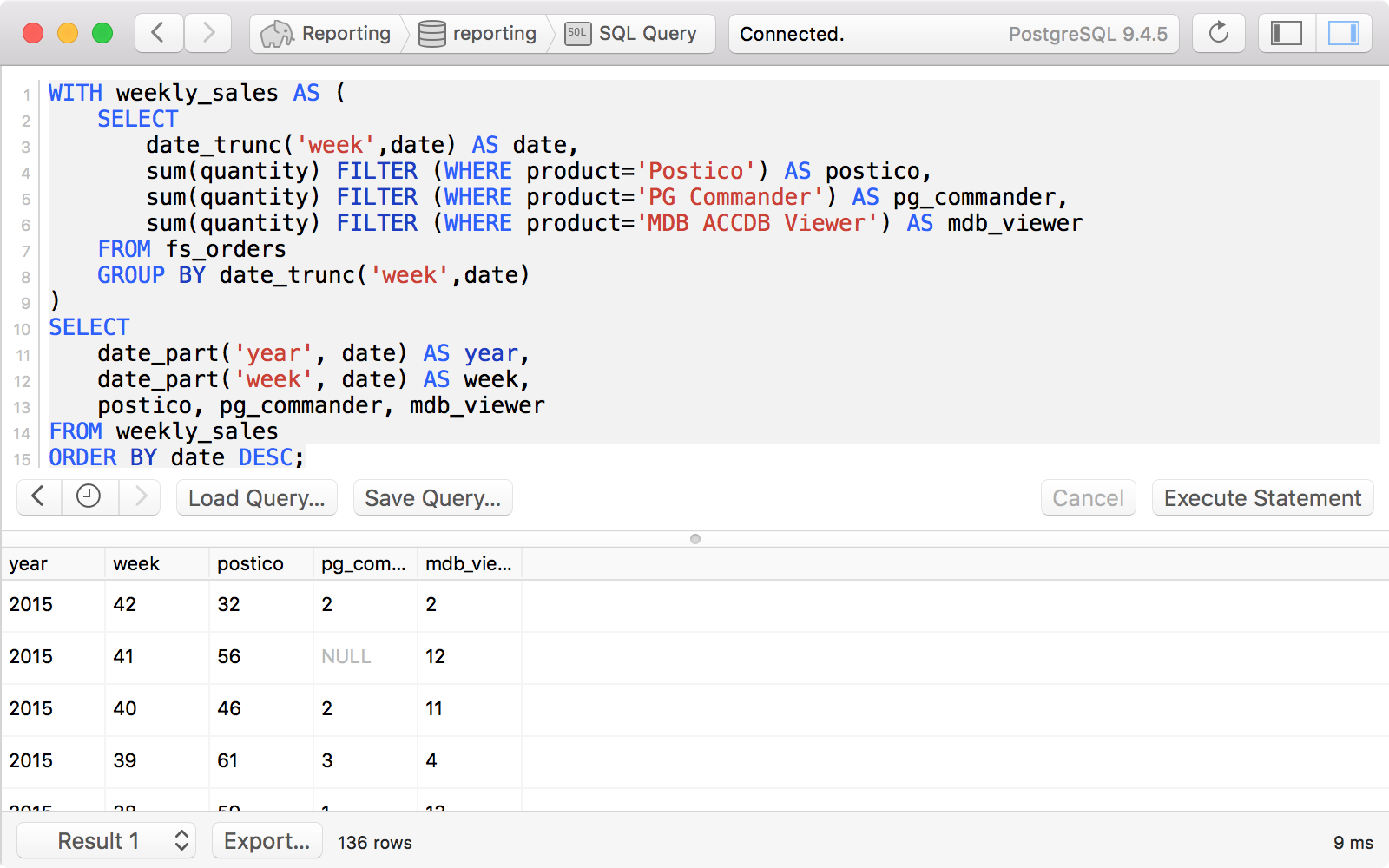The width and height of the screenshot is (1389, 868).
Task: Save the current query
Action: pos(432,497)
